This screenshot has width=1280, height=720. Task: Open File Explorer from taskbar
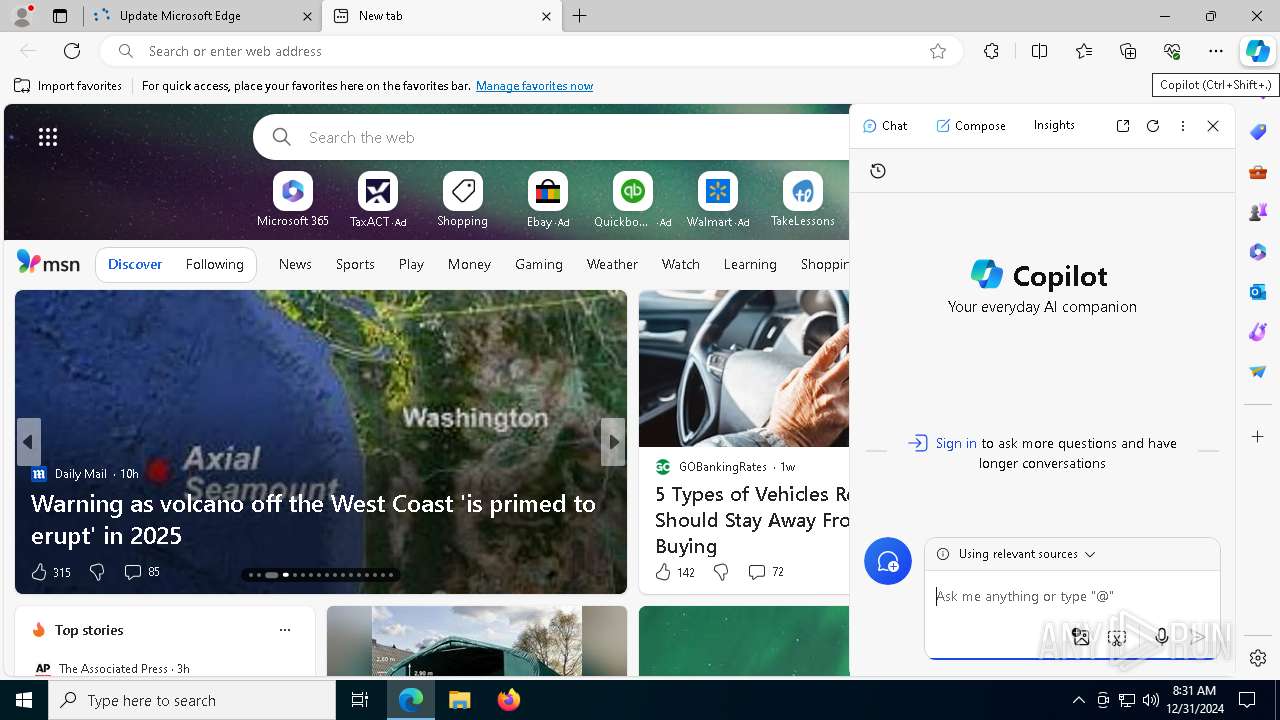459,700
